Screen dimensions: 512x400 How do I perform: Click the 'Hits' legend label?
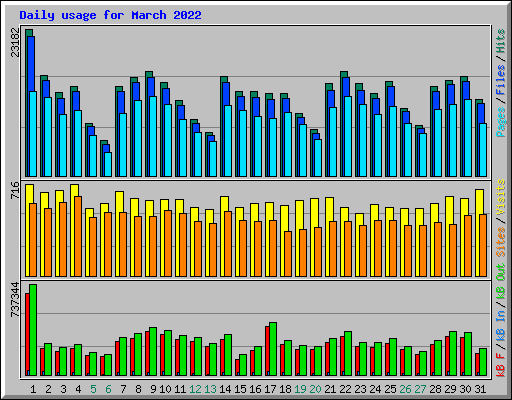point(501,41)
